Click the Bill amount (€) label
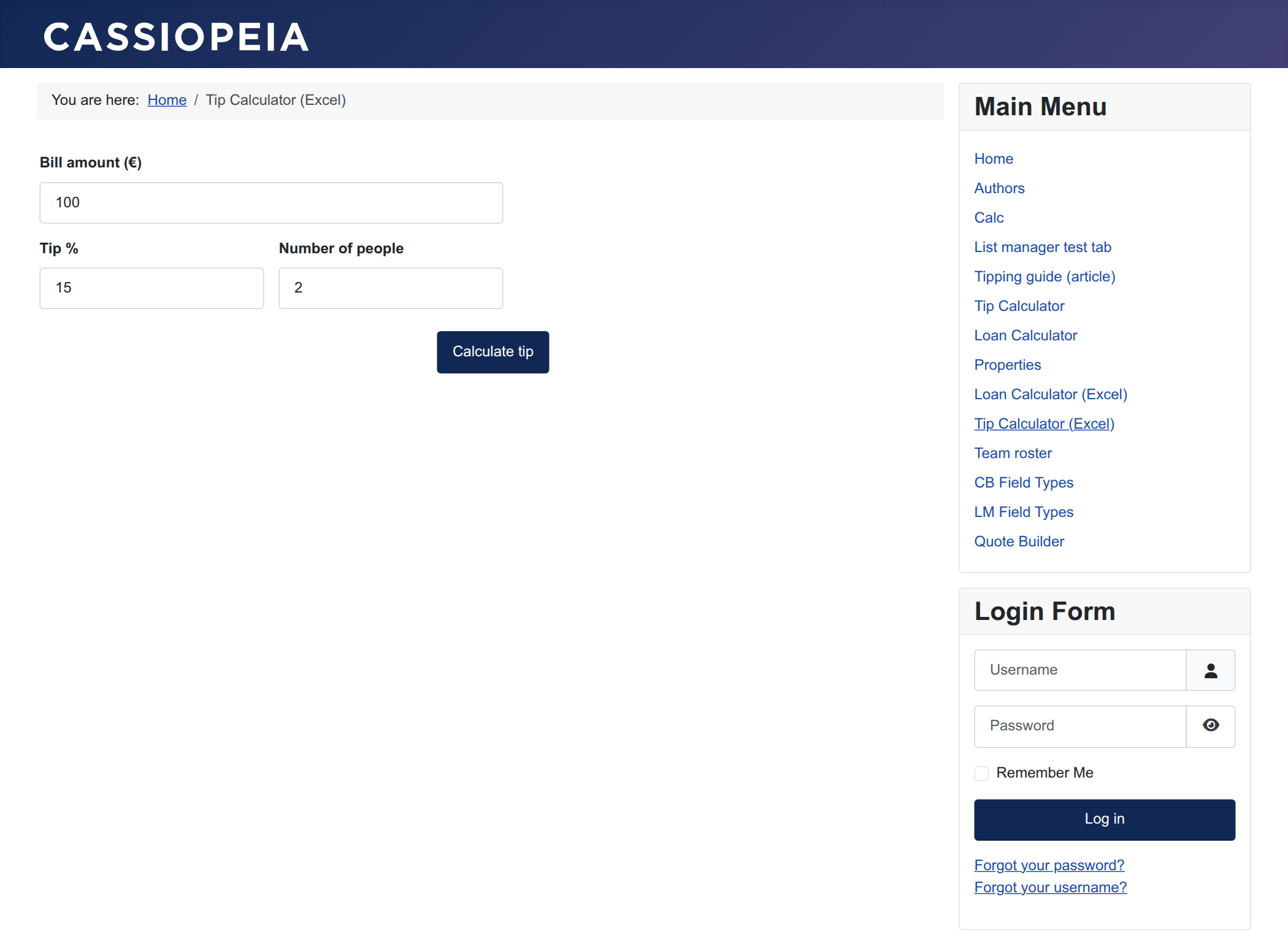This screenshot has height=945, width=1288. (91, 163)
